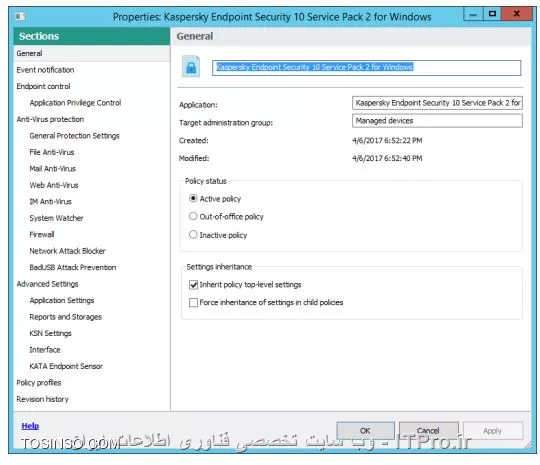Open Reports and Storages section
The image size is (540, 465).
(x=65, y=317)
